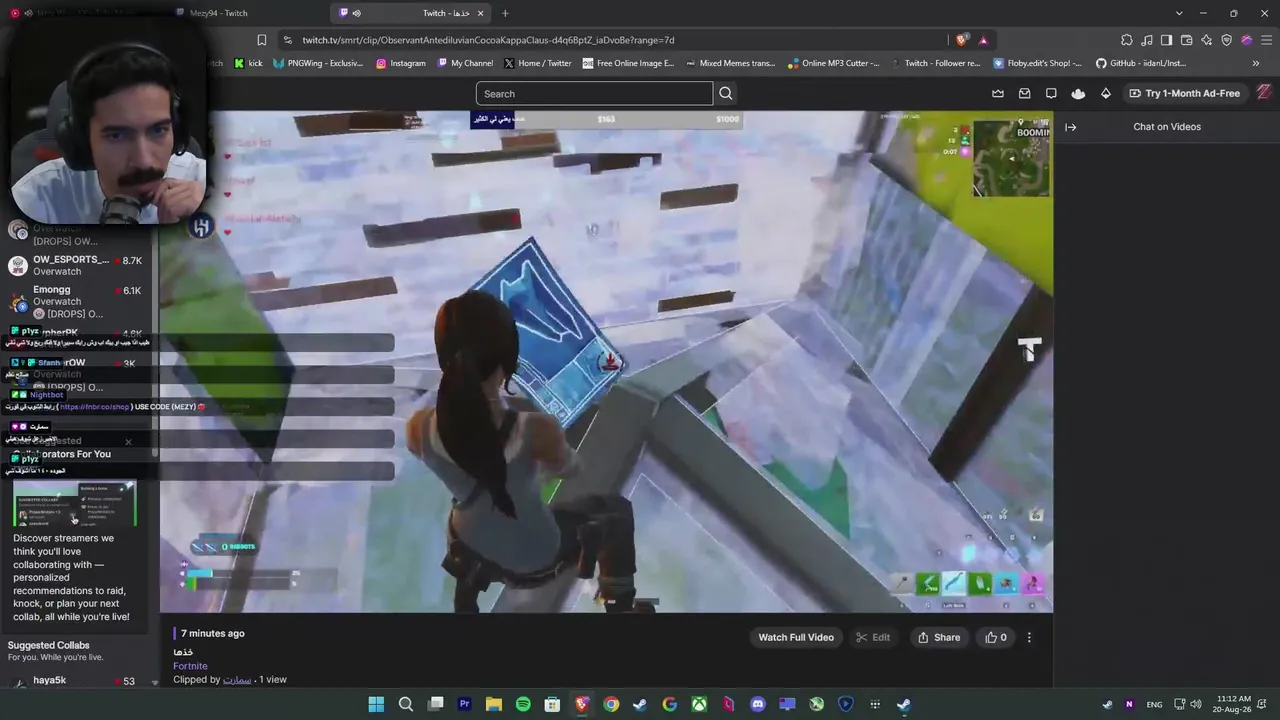The width and height of the screenshot is (1280, 720).
Task: Open the Instagram bookmark
Action: click(x=401, y=63)
